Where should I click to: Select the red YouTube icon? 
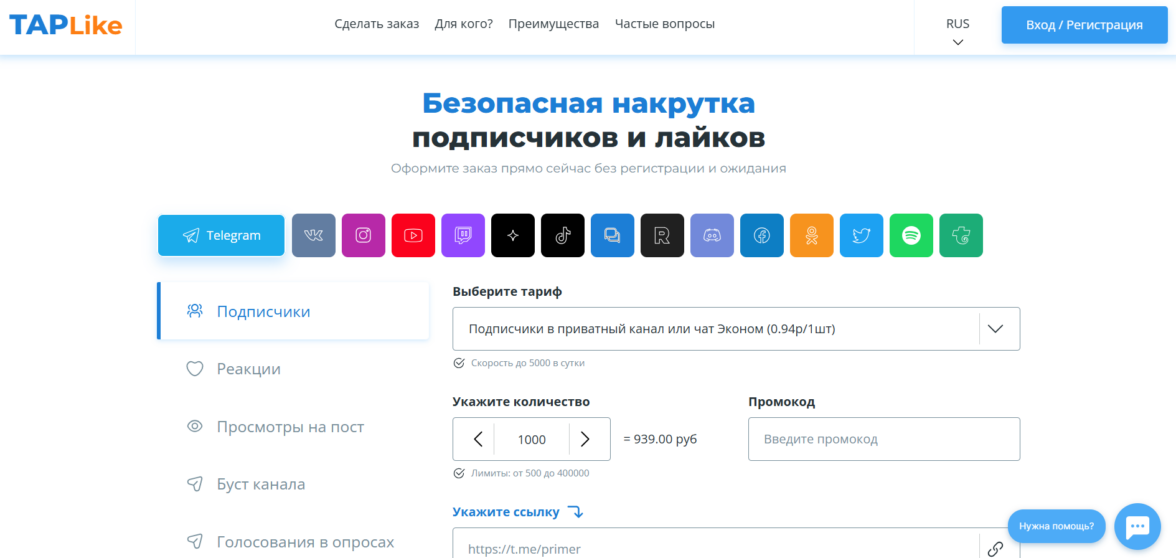coord(413,236)
